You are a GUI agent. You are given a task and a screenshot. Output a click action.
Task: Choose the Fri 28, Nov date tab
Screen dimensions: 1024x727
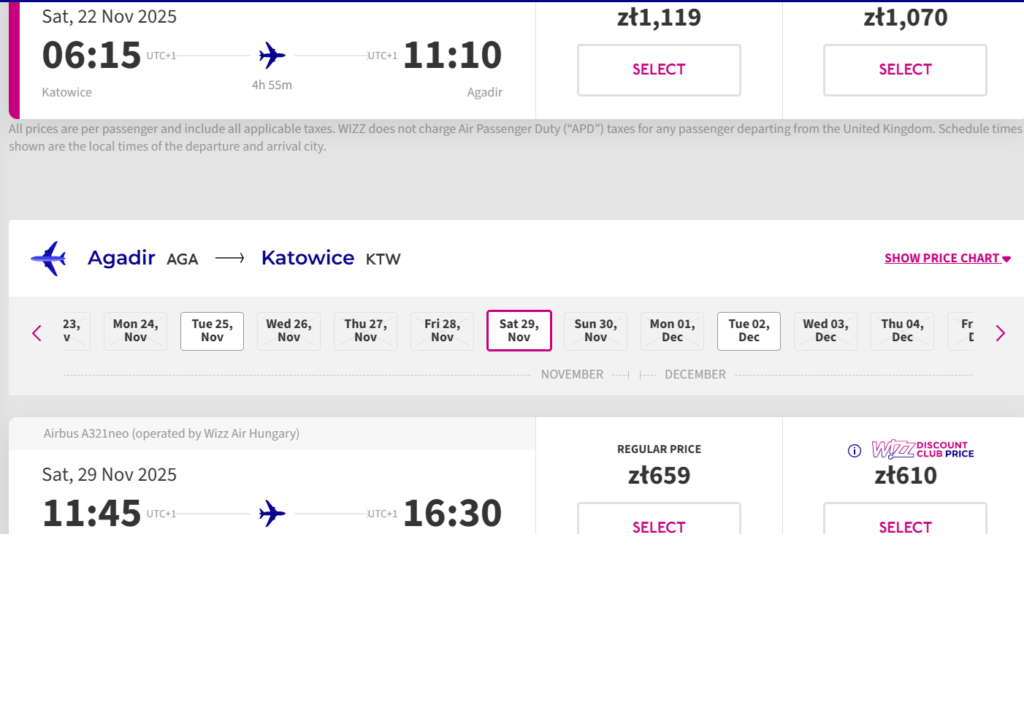(442, 331)
